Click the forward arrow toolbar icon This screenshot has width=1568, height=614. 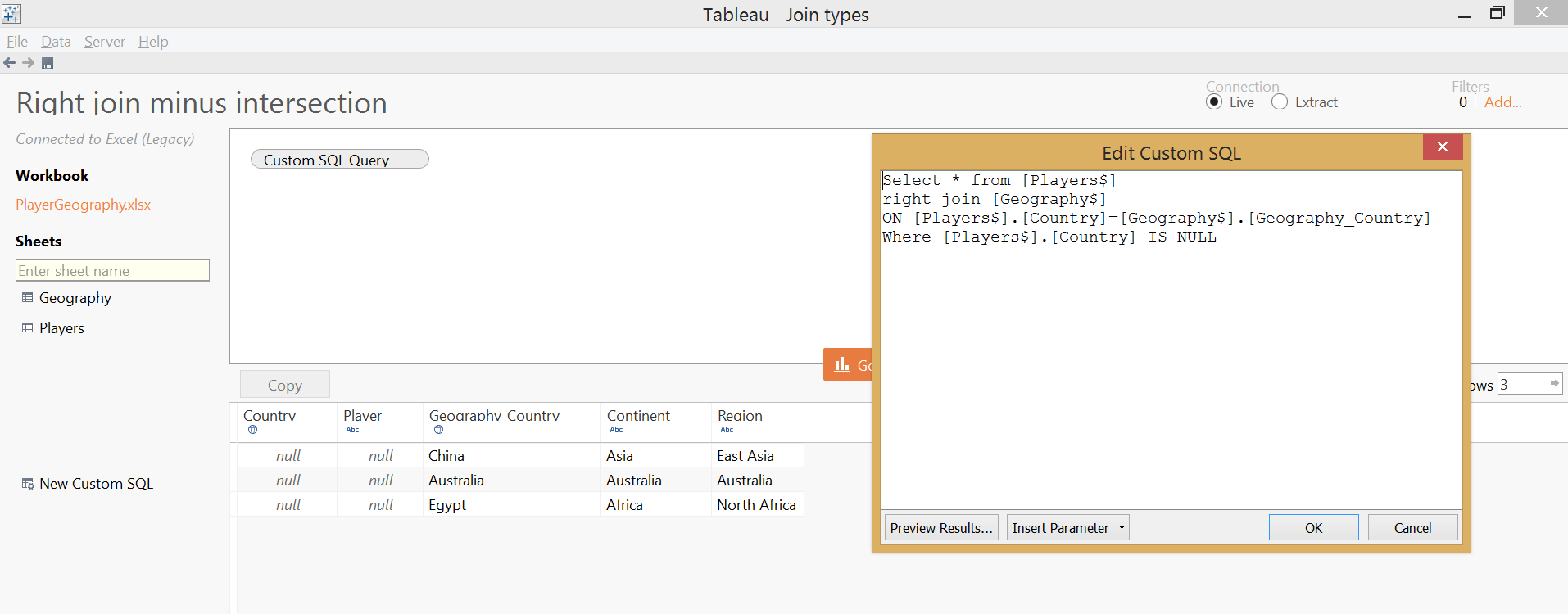pyautogui.click(x=29, y=63)
